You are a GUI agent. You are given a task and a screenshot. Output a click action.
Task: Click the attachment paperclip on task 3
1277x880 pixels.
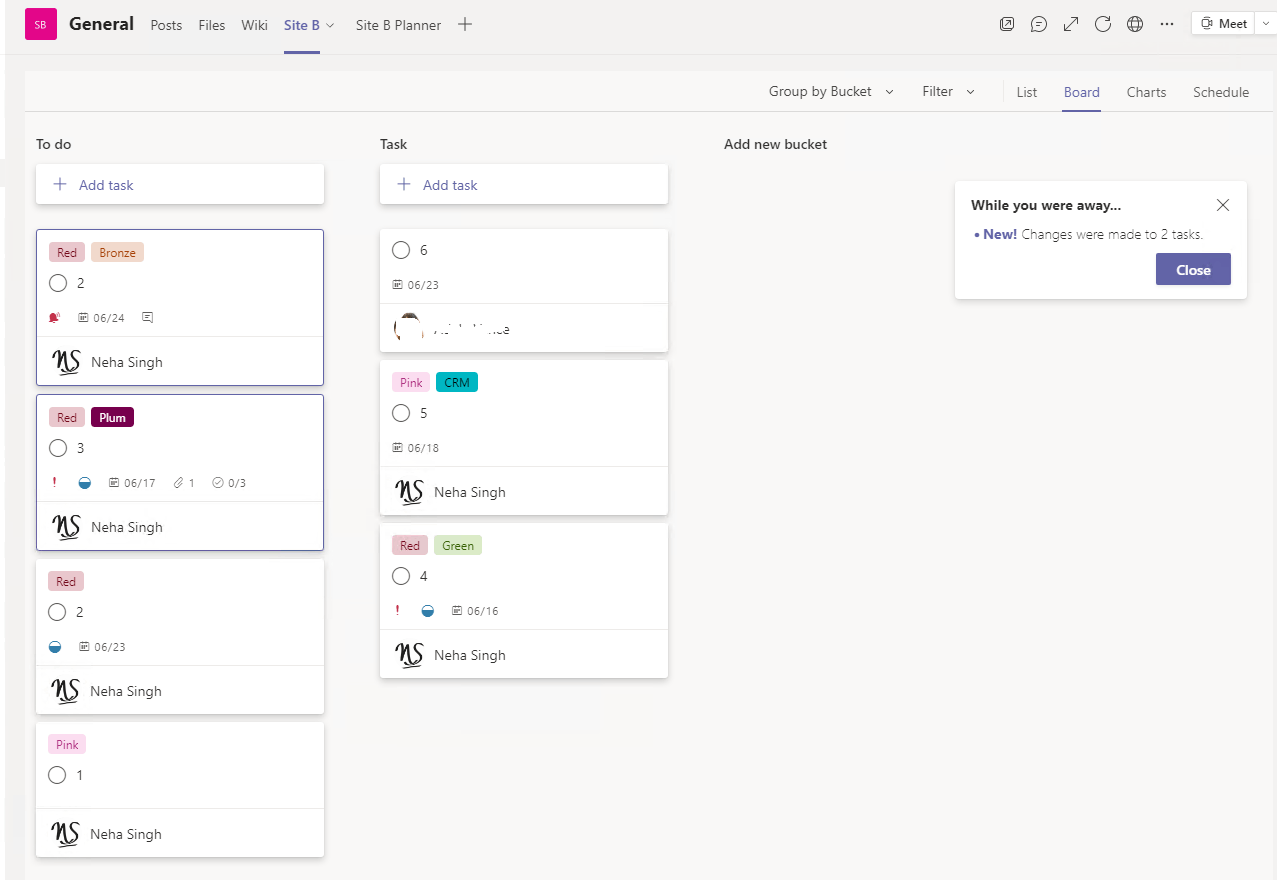pos(178,483)
